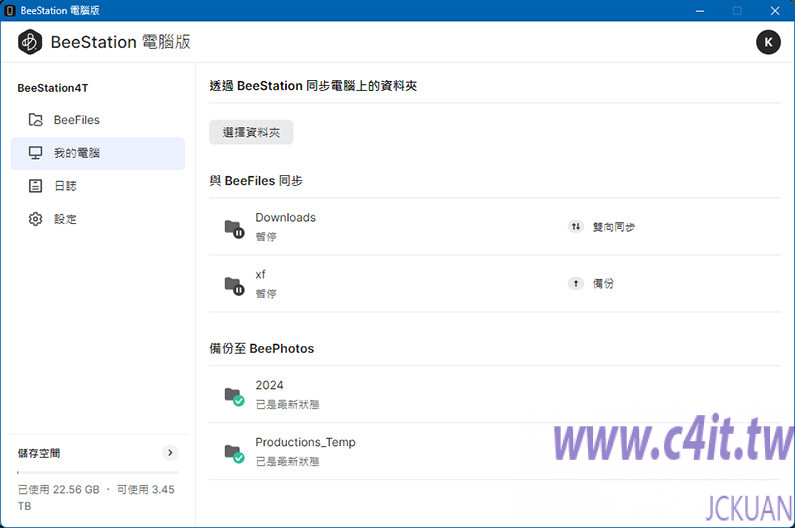795x528 pixels.
Task: Select the 2024 folder name
Action: 269,385
